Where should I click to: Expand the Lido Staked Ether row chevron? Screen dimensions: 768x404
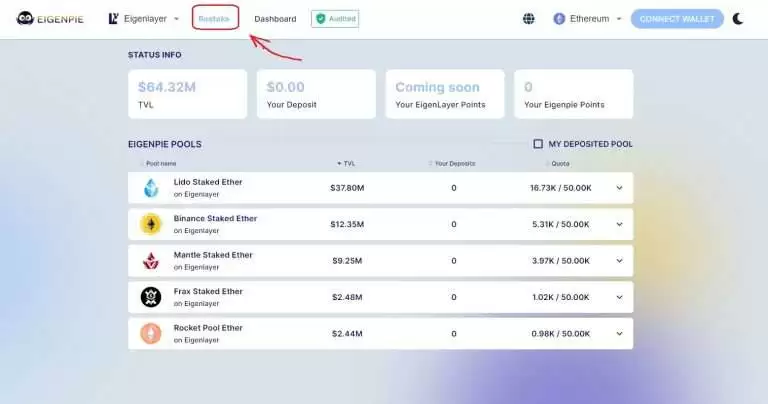618,188
